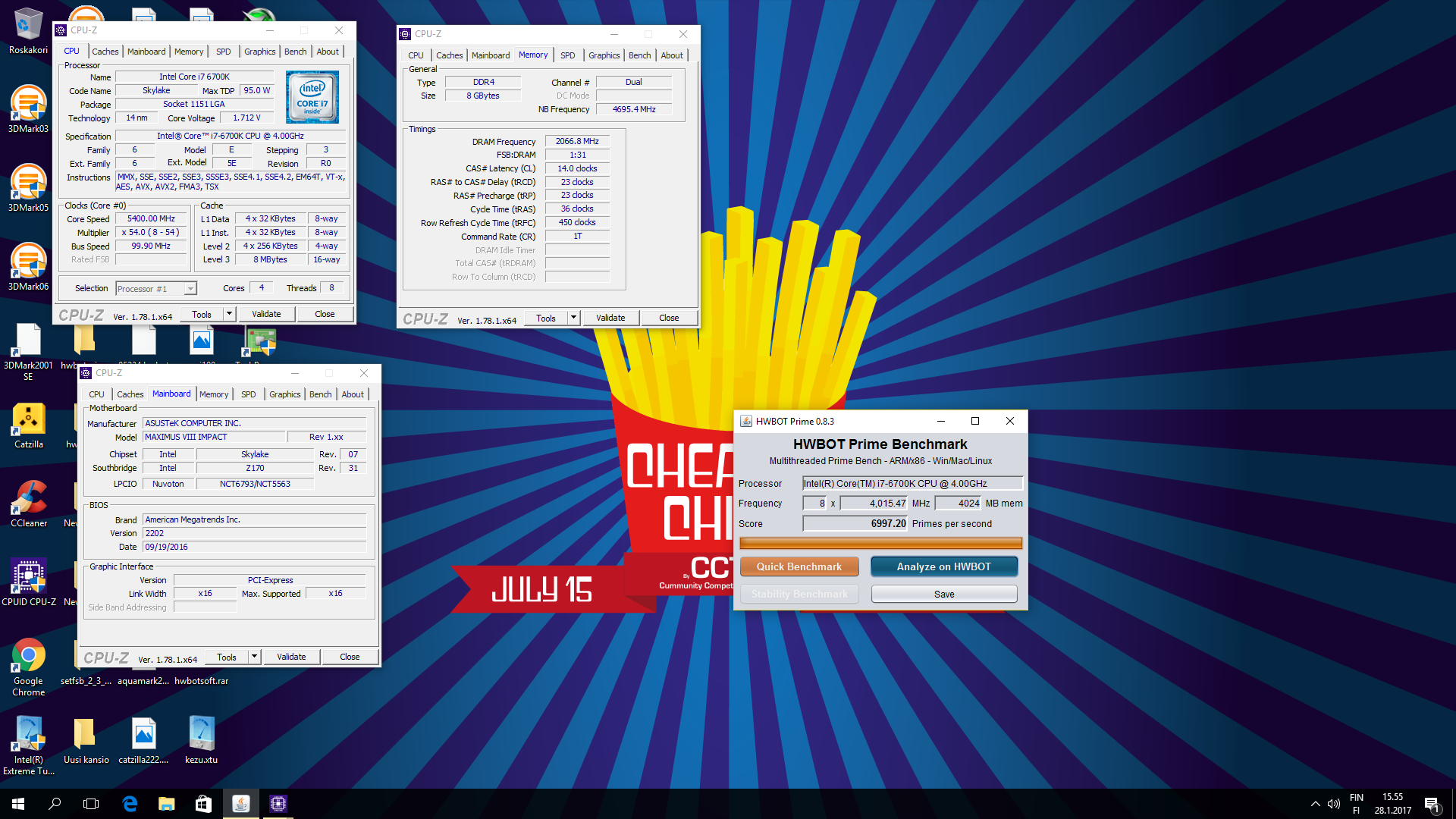Select the Java HWBOT Prime taskbar icon

240,804
